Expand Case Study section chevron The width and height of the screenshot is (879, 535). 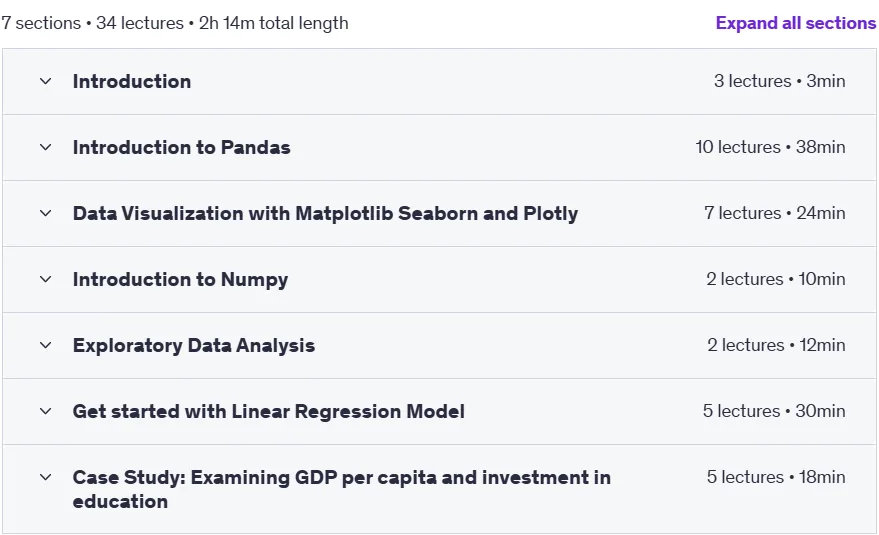[x=45, y=477]
